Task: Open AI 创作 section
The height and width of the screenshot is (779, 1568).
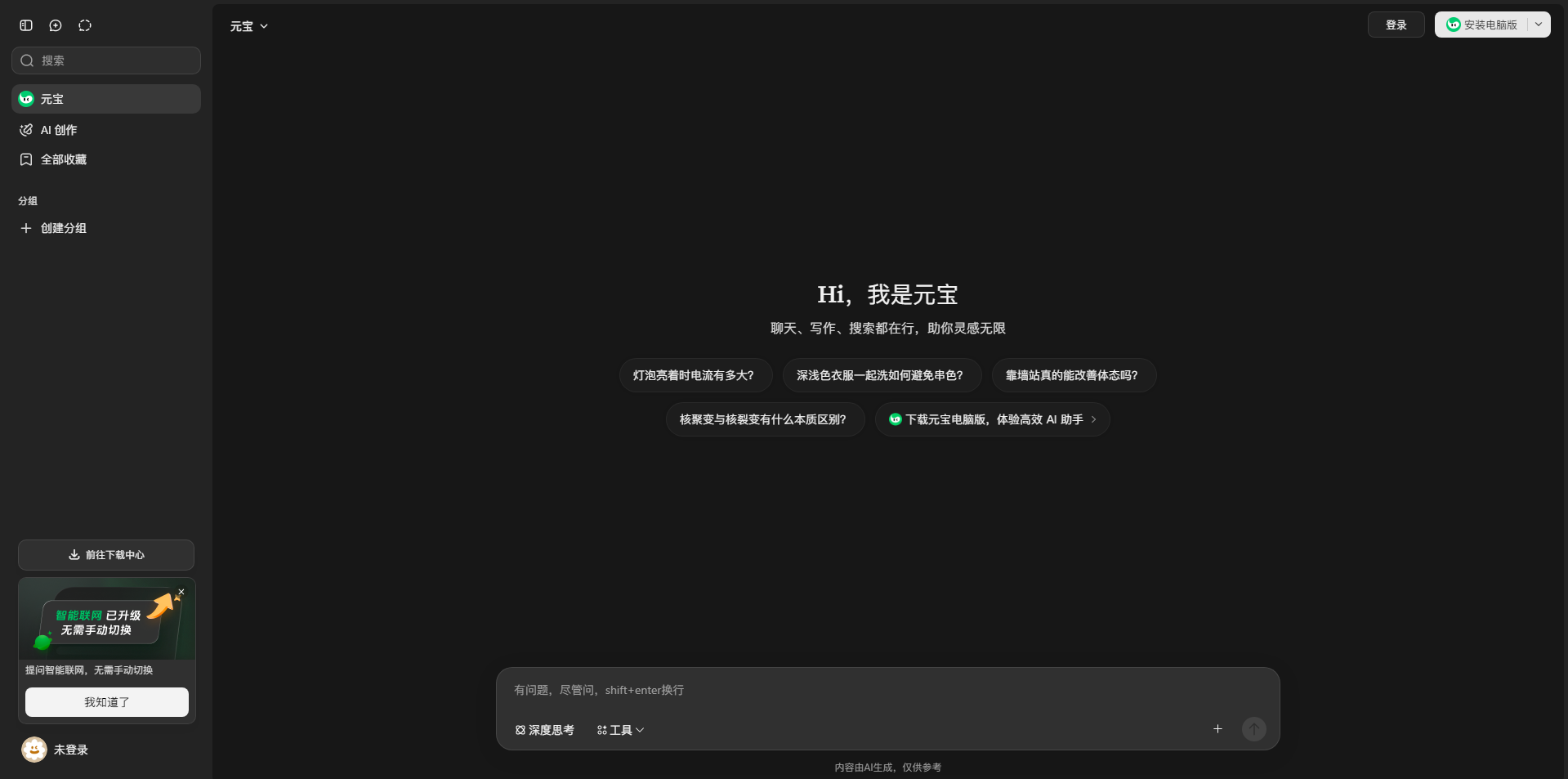Action: click(106, 130)
